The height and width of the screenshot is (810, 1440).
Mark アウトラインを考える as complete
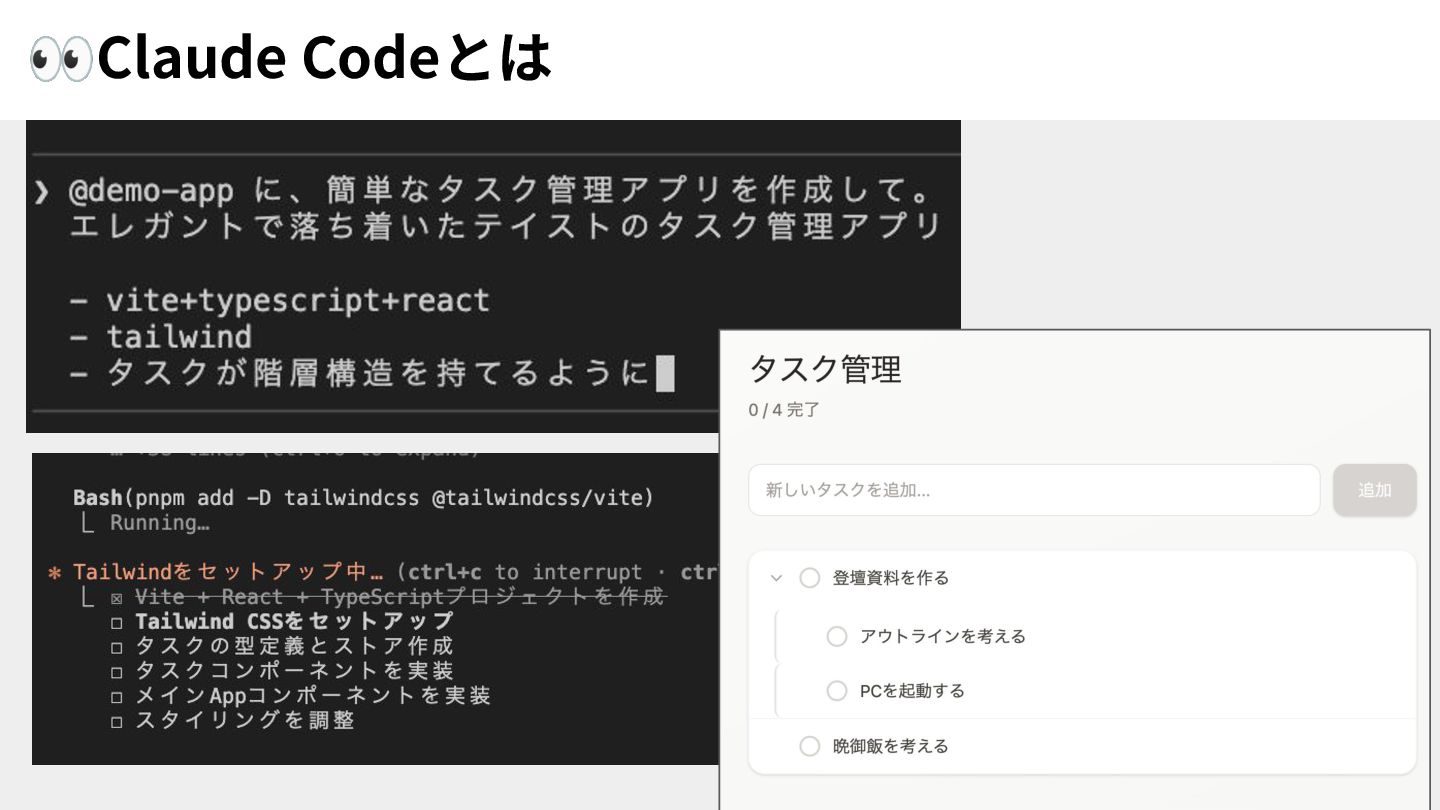pyautogui.click(x=837, y=636)
